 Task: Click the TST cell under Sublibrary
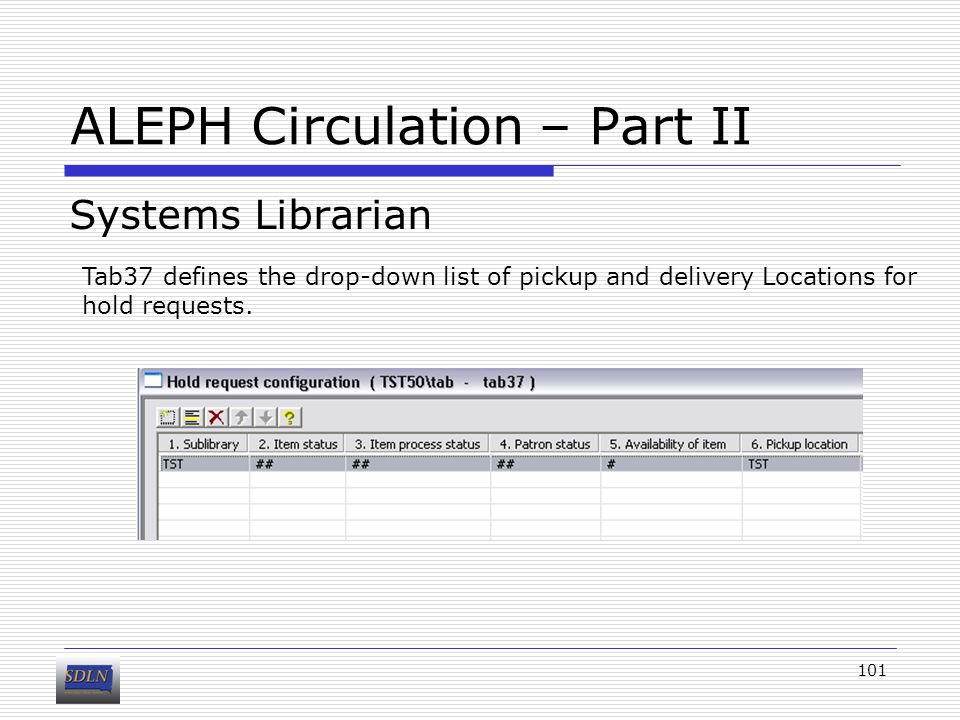click(204, 464)
